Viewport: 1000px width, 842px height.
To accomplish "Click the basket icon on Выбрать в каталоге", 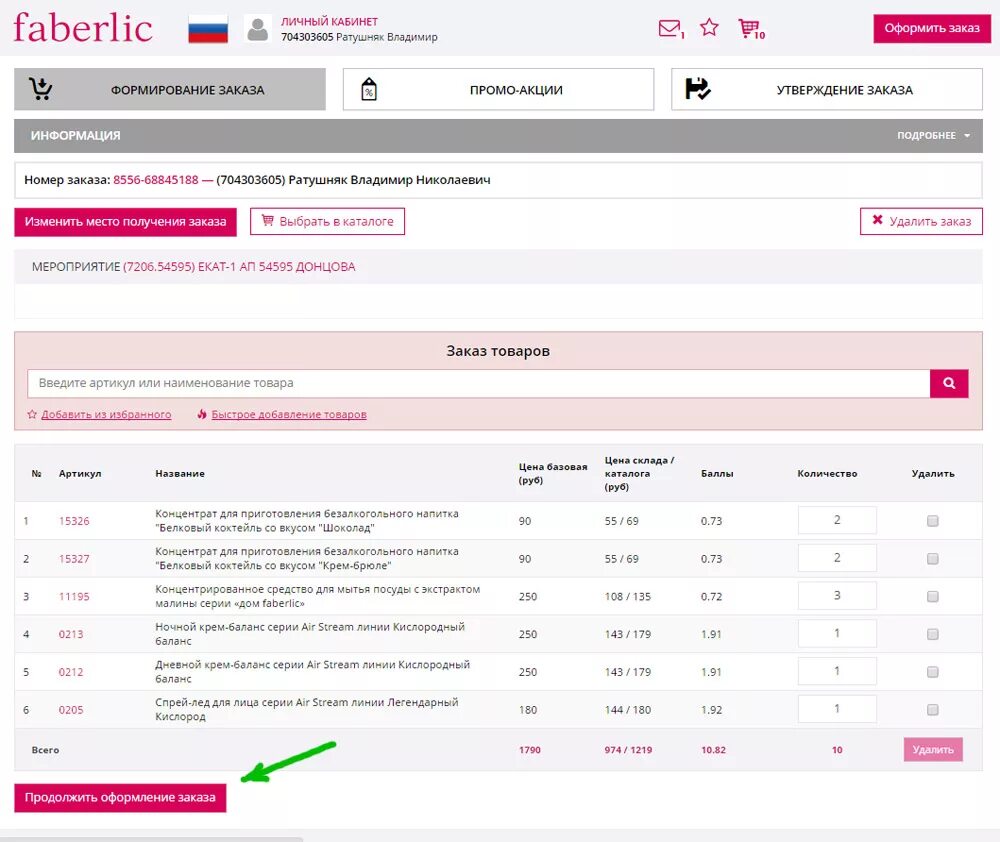I will (x=268, y=221).
